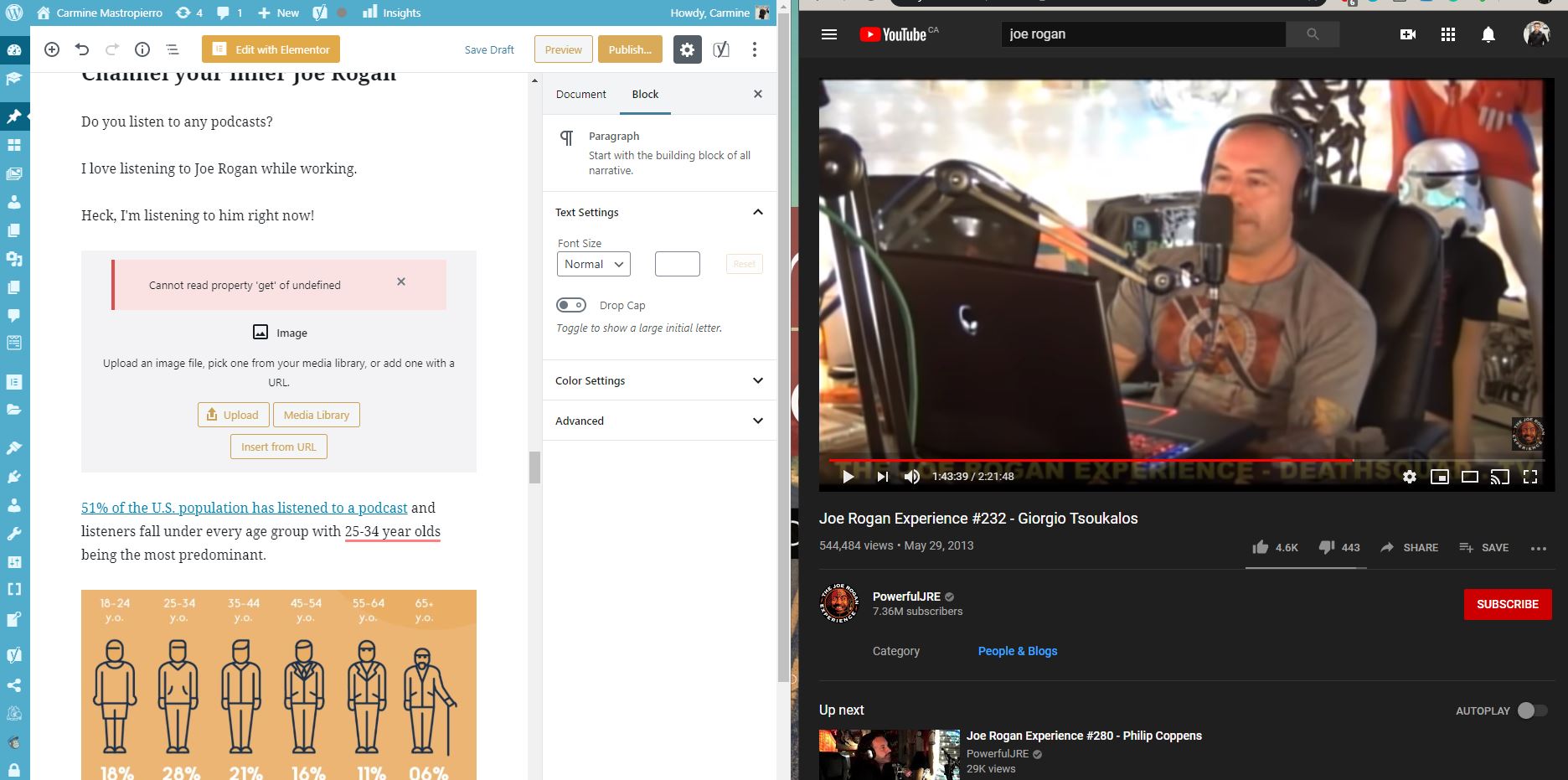Click Insert from URL button
The height and width of the screenshot is (780, 1568).
pos(279,447)
